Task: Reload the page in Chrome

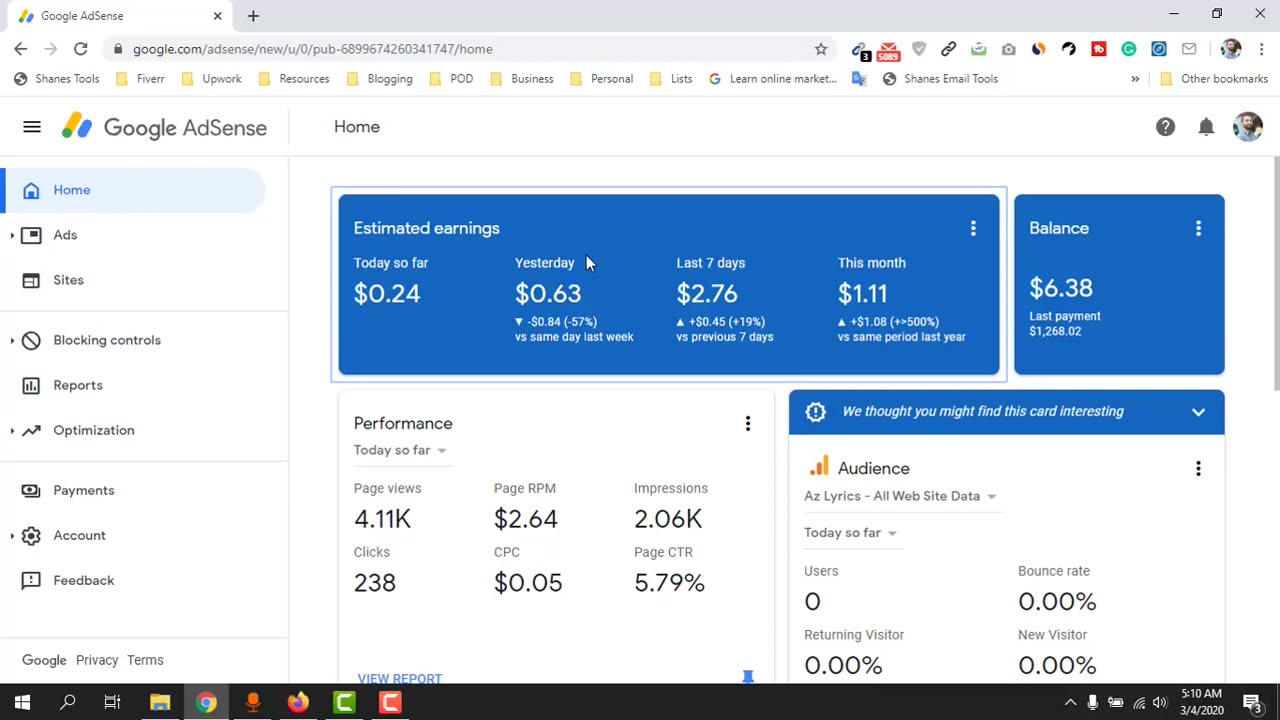Action: pos(80,49)
